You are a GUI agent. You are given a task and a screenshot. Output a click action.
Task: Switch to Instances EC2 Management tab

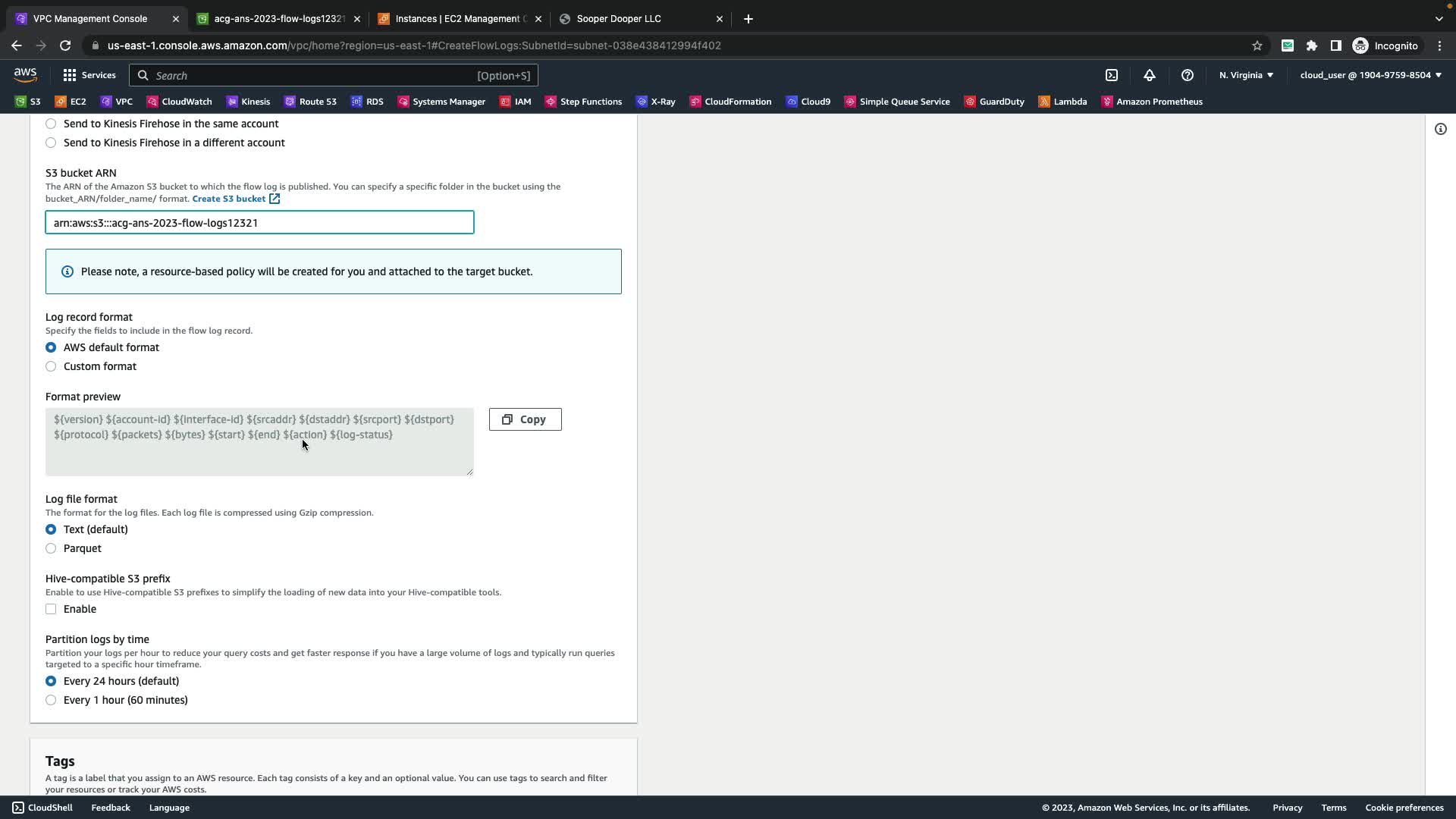pos(459,19)
